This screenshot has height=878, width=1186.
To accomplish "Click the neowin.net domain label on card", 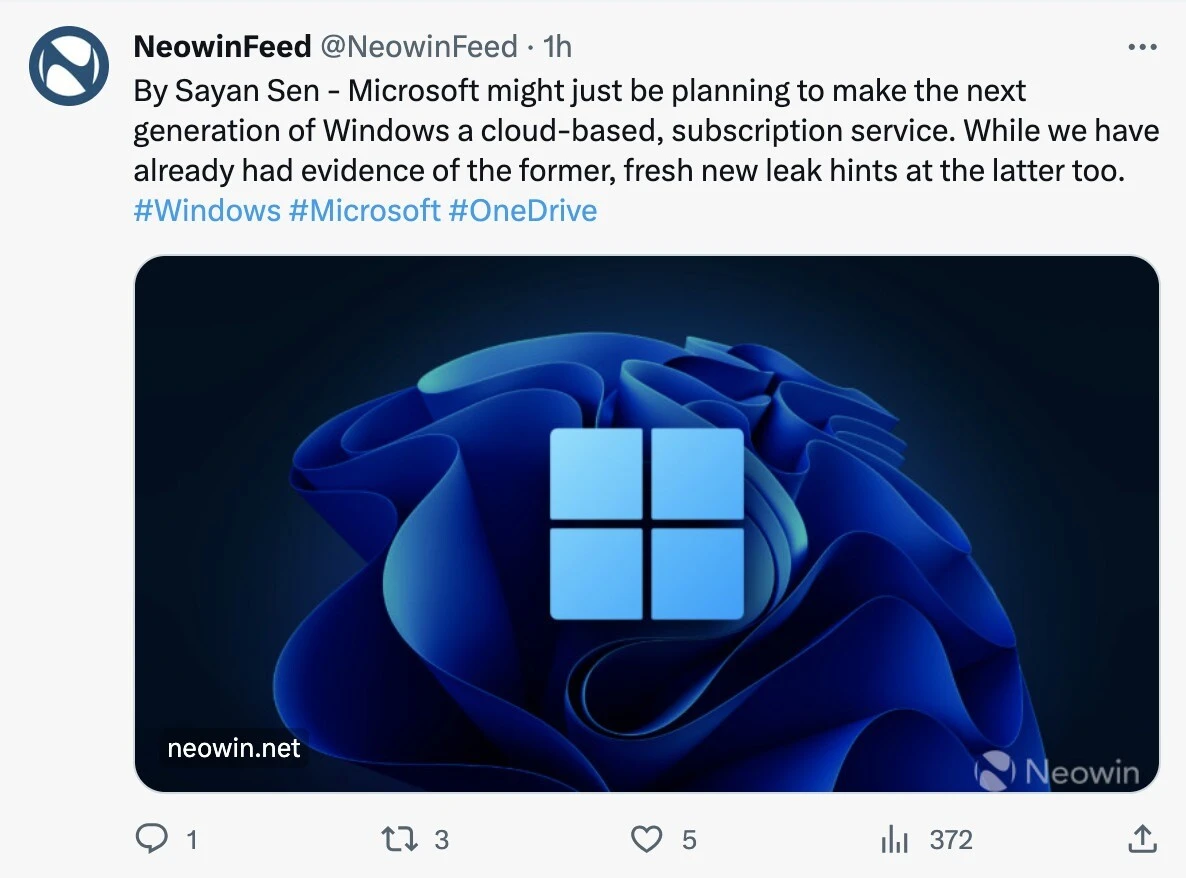I will pyautogui.click(x=234, y=748).
